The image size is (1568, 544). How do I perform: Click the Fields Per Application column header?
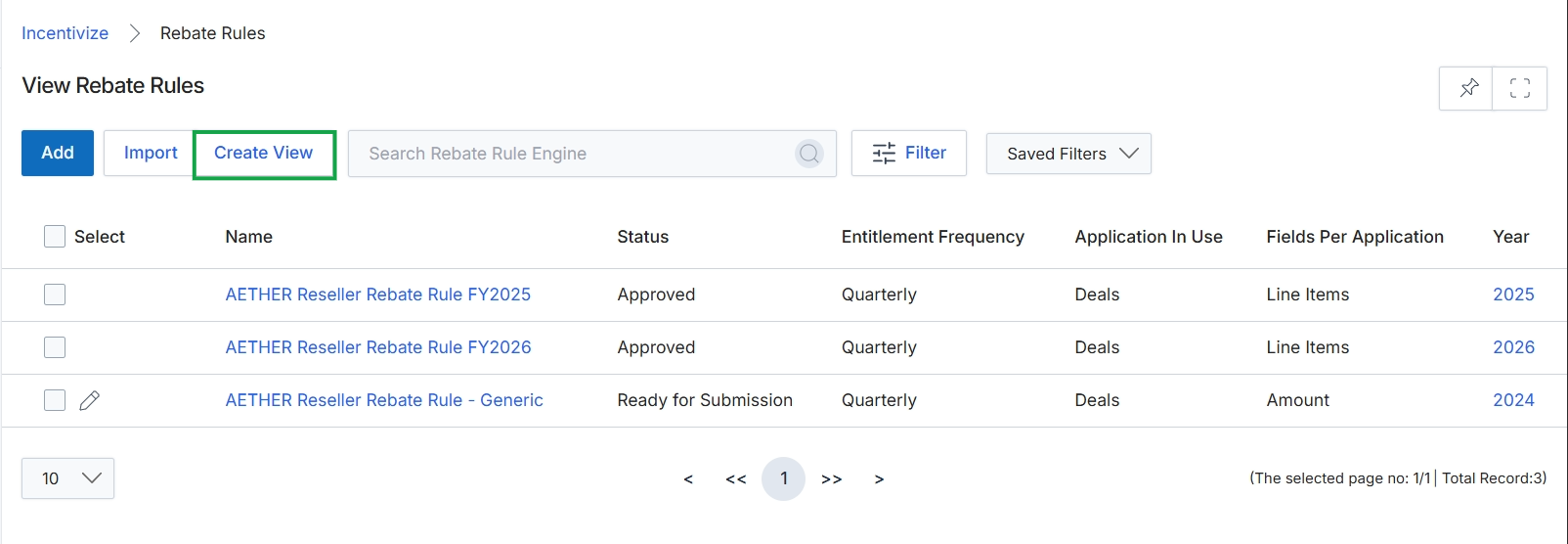1355,237
